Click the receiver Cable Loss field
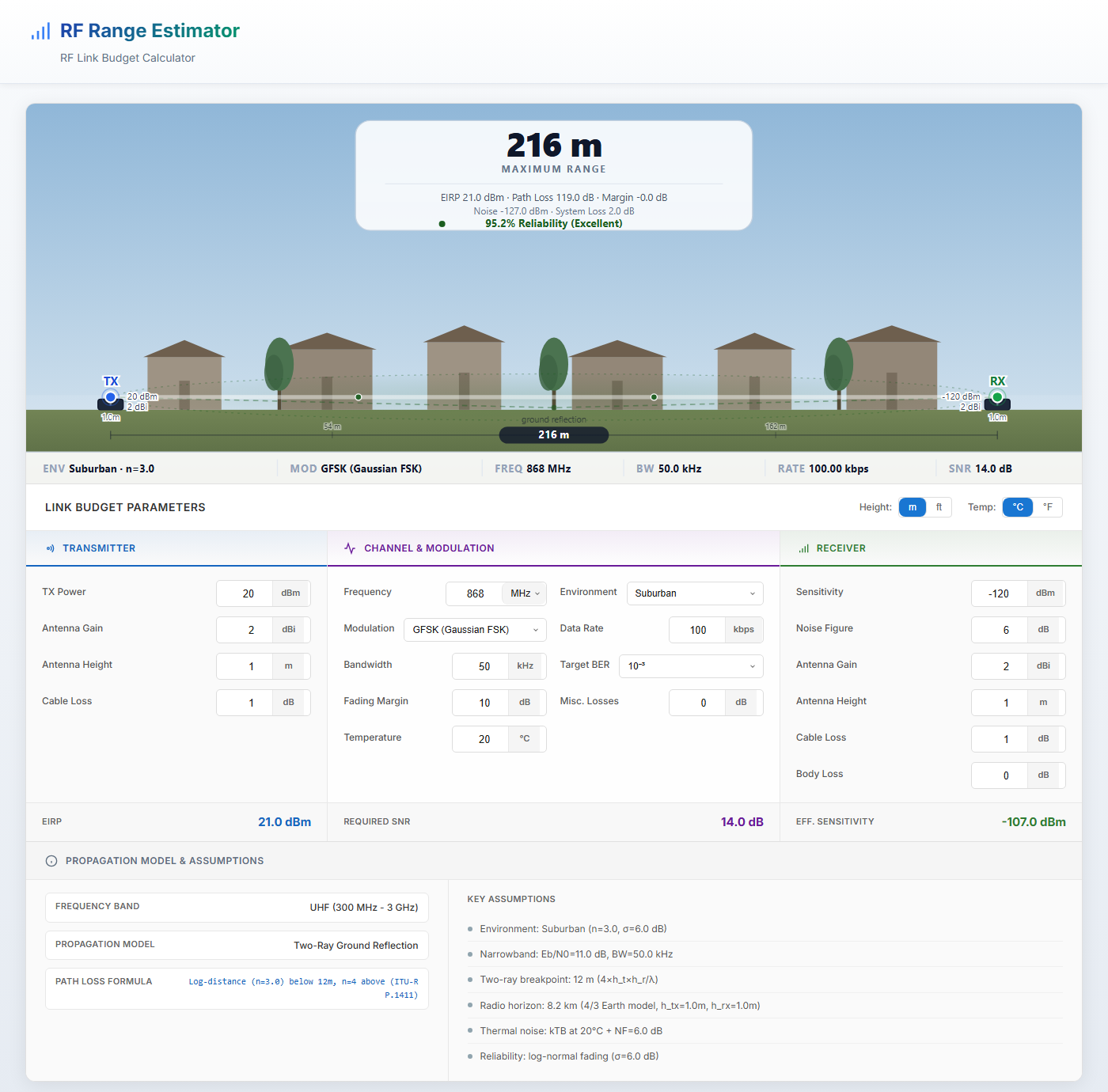1108x1092 pixels. point(1000,739)
